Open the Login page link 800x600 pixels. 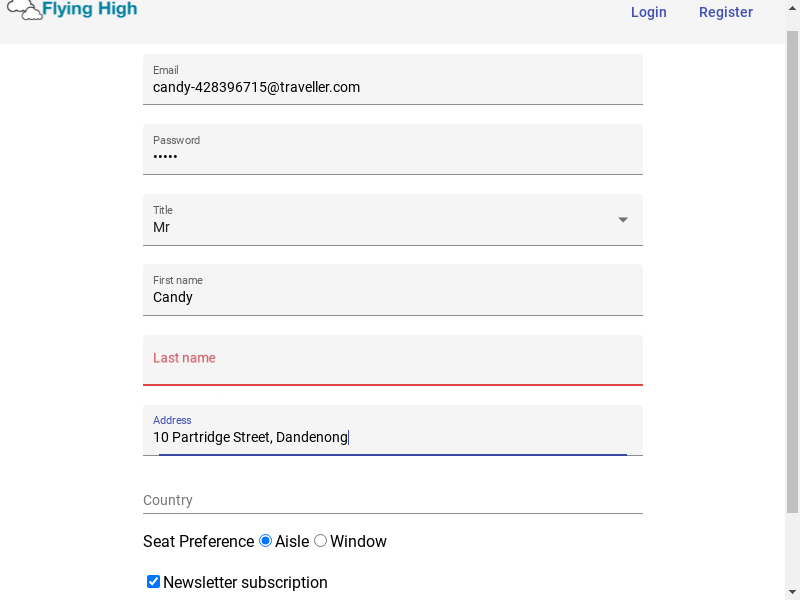pos(648,12)
